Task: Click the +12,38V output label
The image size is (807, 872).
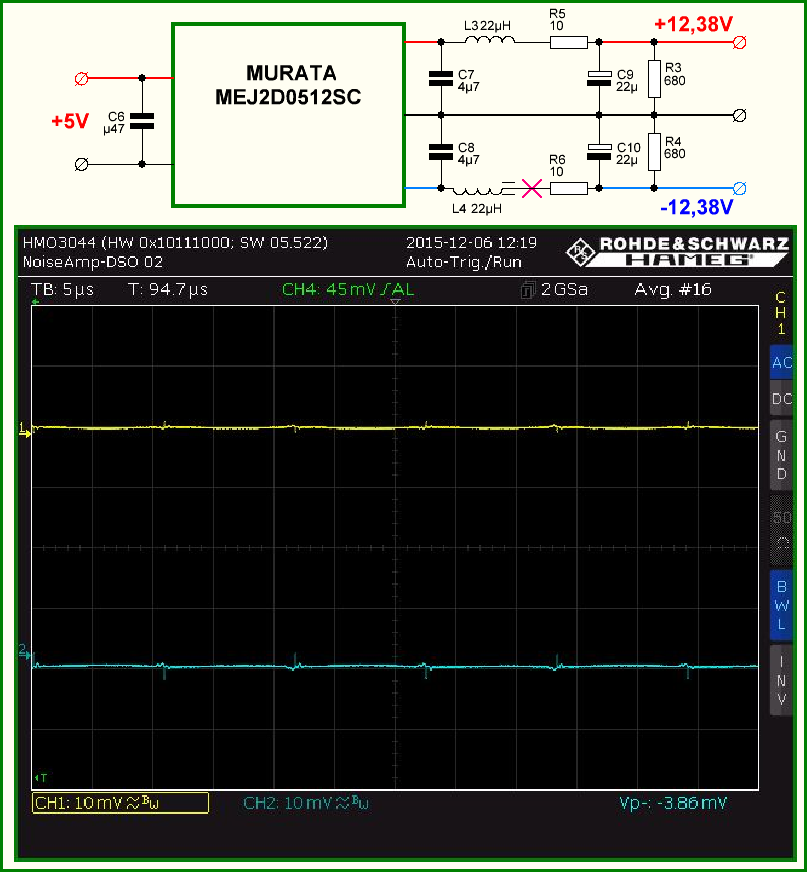Action: click(693, 24)
